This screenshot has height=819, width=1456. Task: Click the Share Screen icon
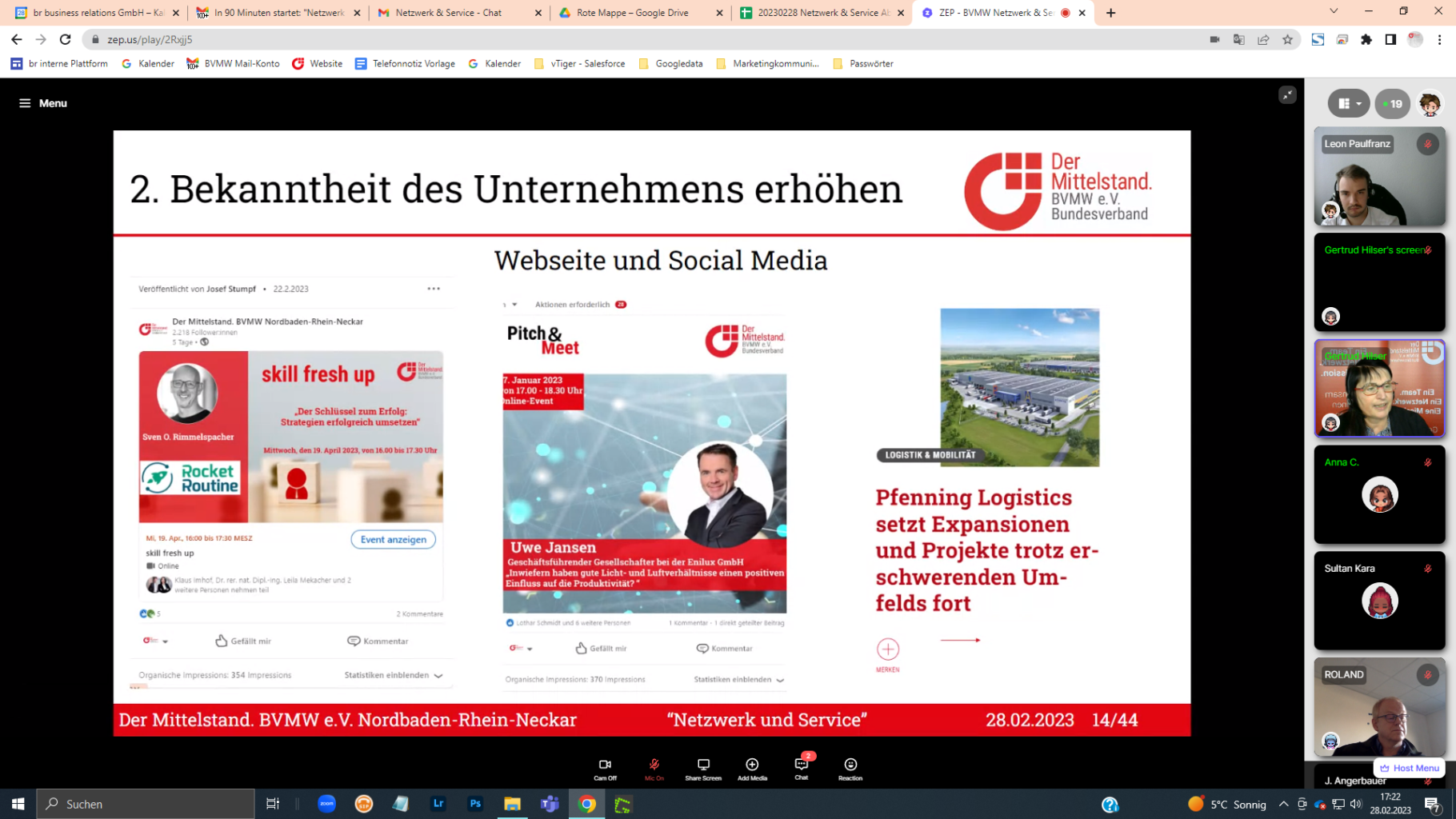click(703, 765)
